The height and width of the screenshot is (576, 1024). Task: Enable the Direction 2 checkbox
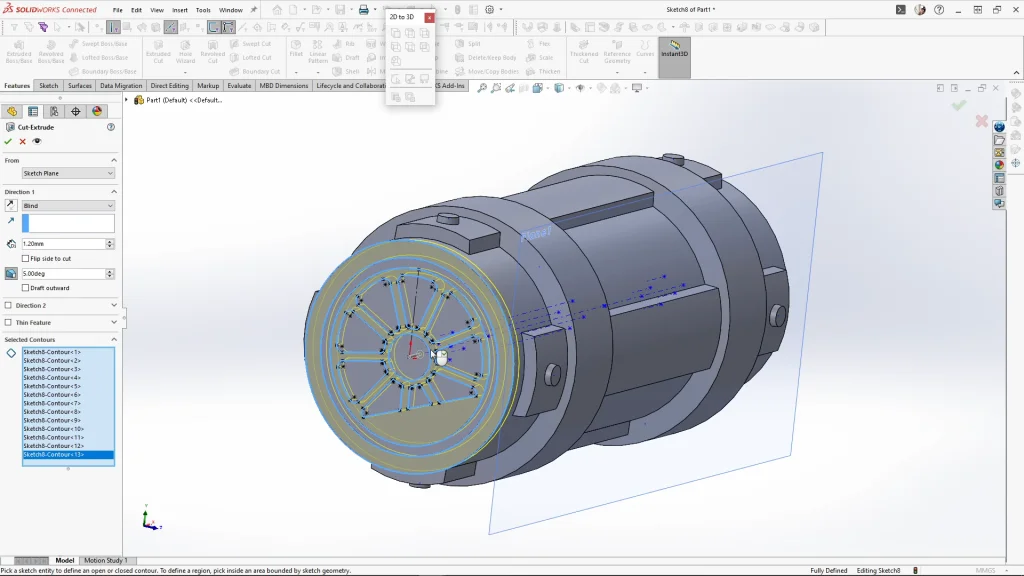click(9, 306)
